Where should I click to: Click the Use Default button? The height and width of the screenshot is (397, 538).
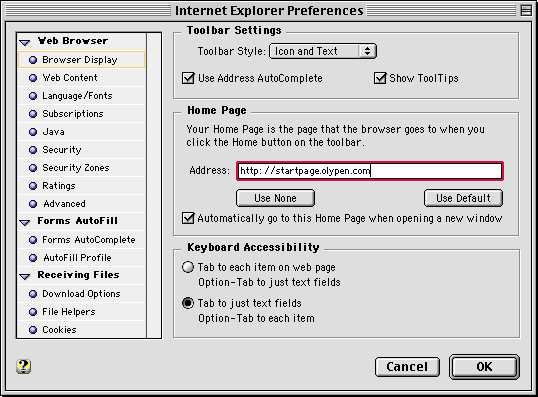[x=463, y=198]
